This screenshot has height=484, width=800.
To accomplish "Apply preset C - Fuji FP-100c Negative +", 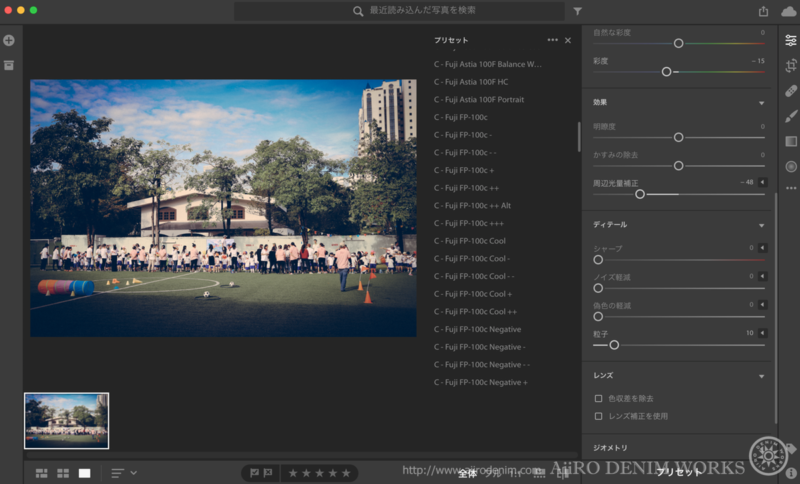I will (481, 382).
